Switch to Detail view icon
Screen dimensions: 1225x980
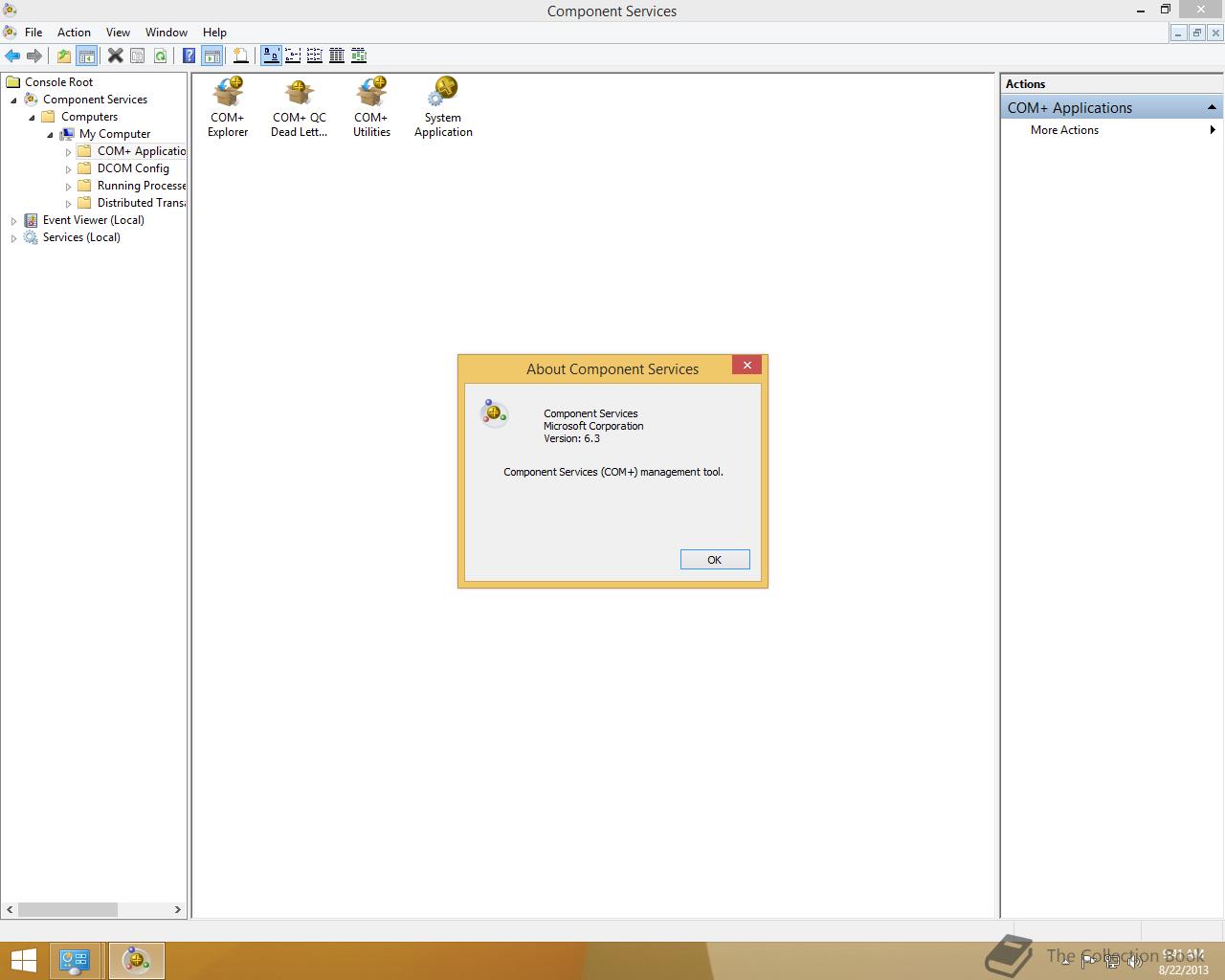click(x=337, y=56)
